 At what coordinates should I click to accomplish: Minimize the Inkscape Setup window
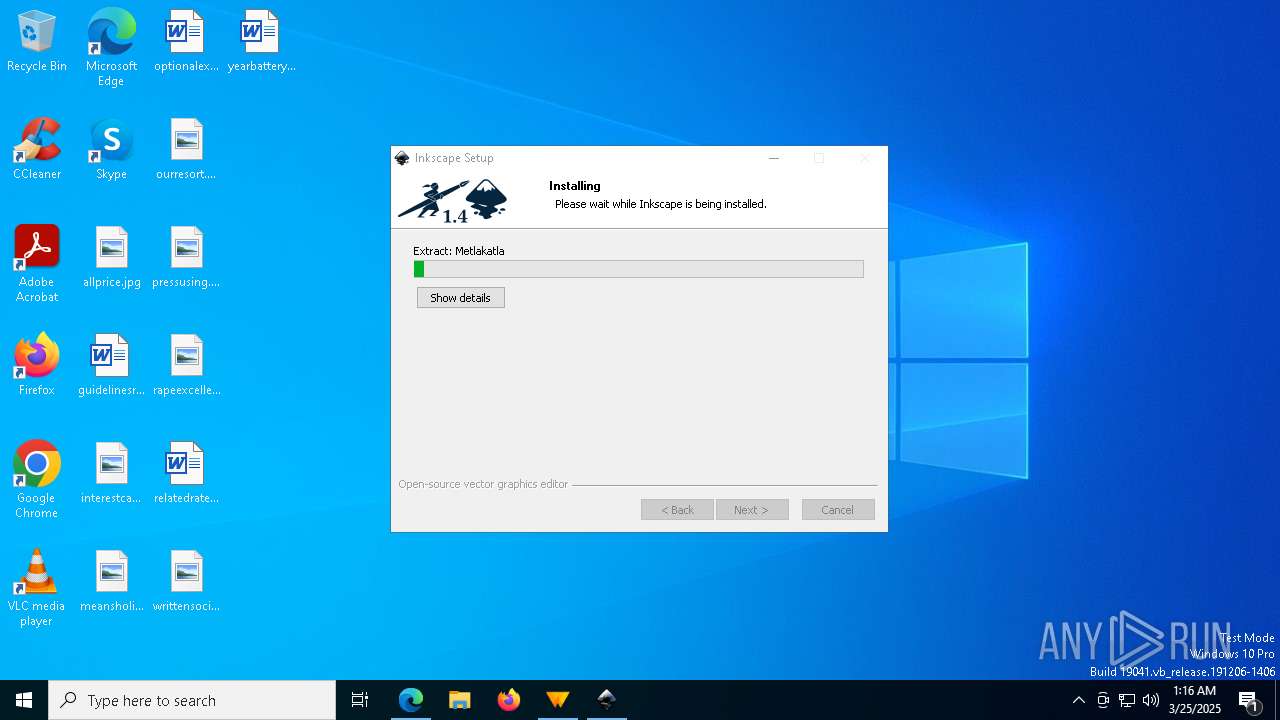point(773,158)
